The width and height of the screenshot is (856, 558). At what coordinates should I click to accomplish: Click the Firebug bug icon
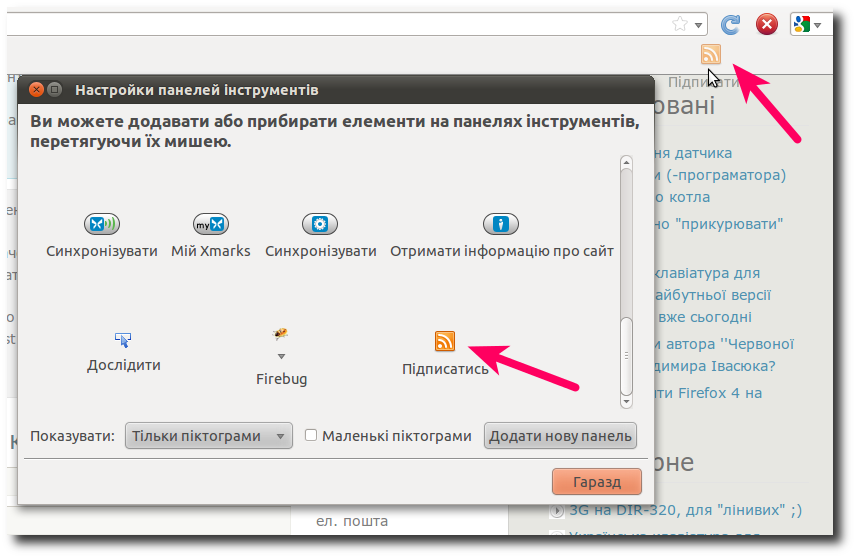coord(281,334)
